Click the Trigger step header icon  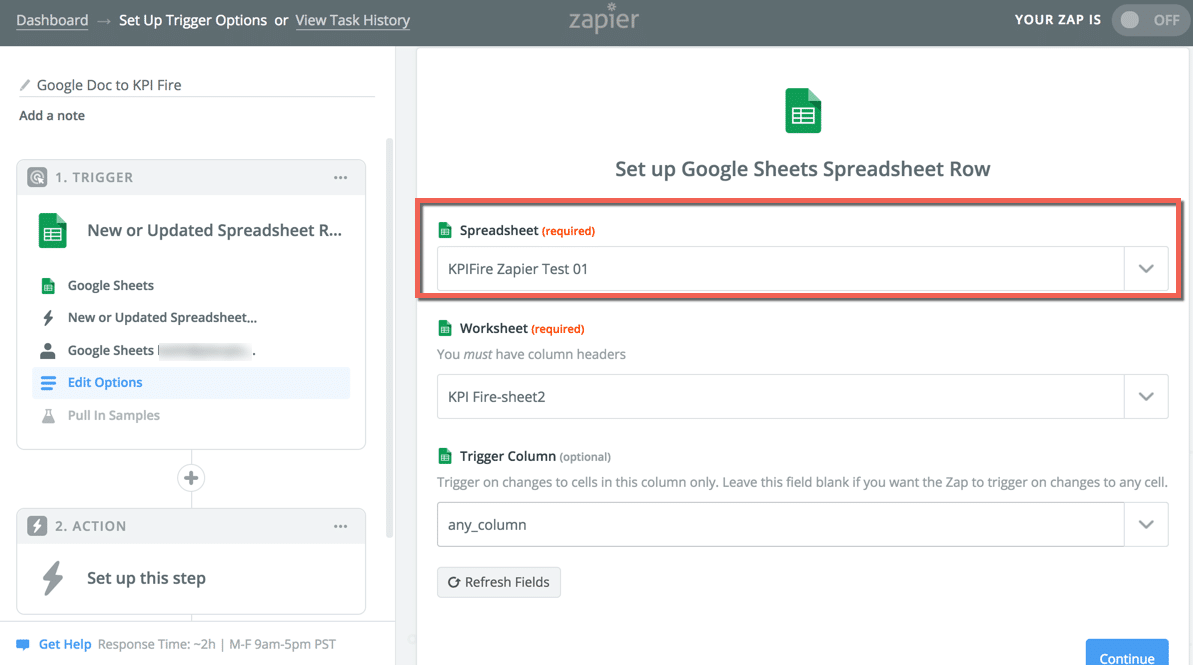(x=37, y=177)
